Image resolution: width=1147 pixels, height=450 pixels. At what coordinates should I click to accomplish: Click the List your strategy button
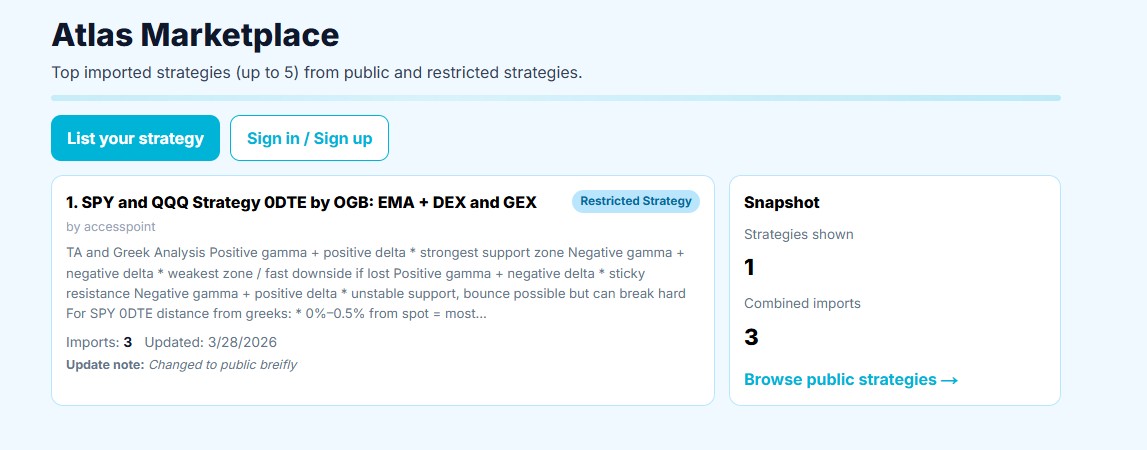(135, 138)
